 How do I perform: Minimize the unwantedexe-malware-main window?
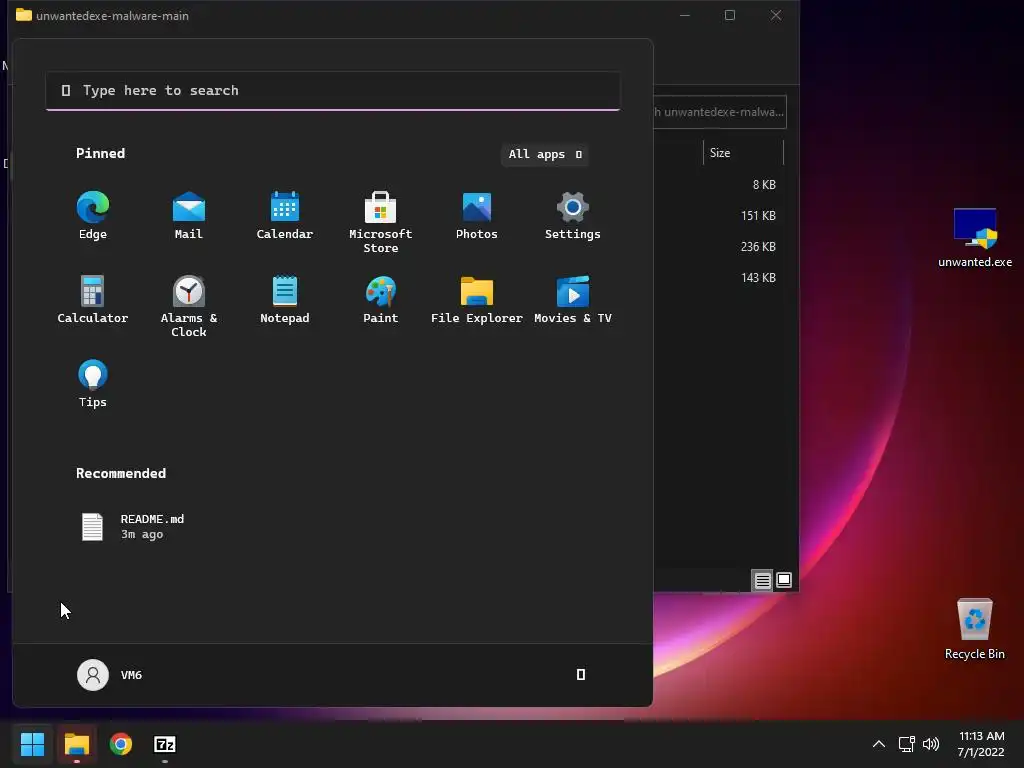pyautogui.click(x=685, y=15)
